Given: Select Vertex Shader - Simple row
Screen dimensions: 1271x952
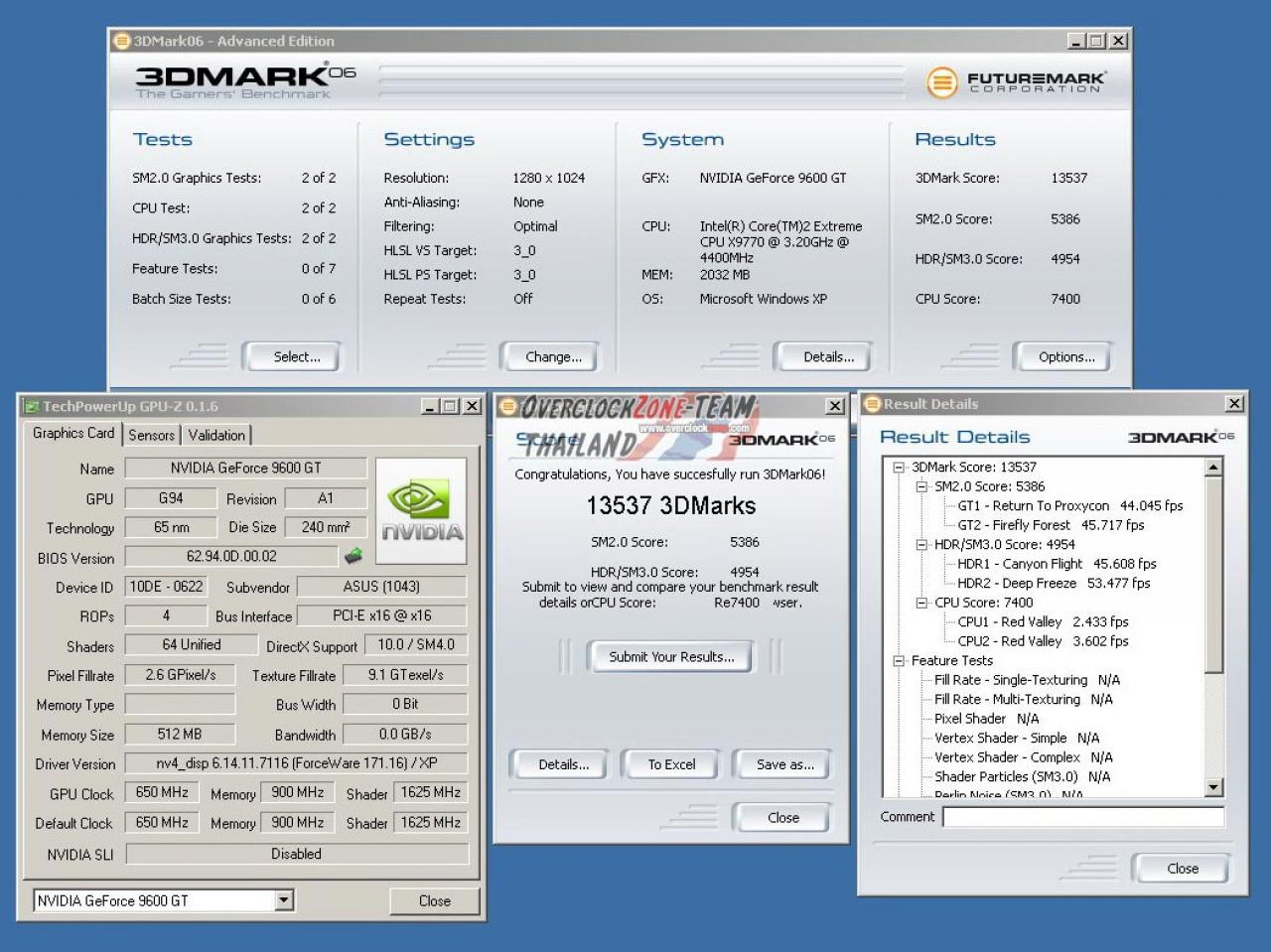Looking at the screenshot, I should tap(1017, 738).
